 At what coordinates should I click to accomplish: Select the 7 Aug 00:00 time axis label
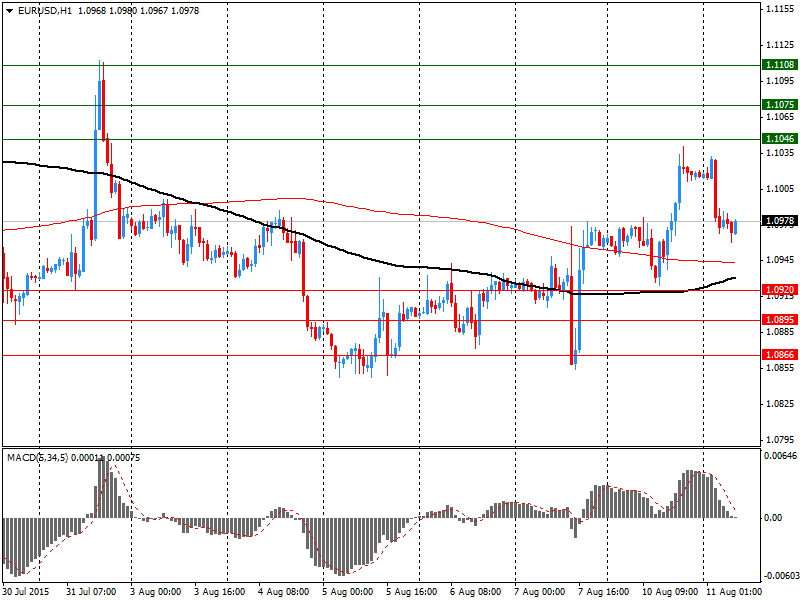tap(539, 592)
